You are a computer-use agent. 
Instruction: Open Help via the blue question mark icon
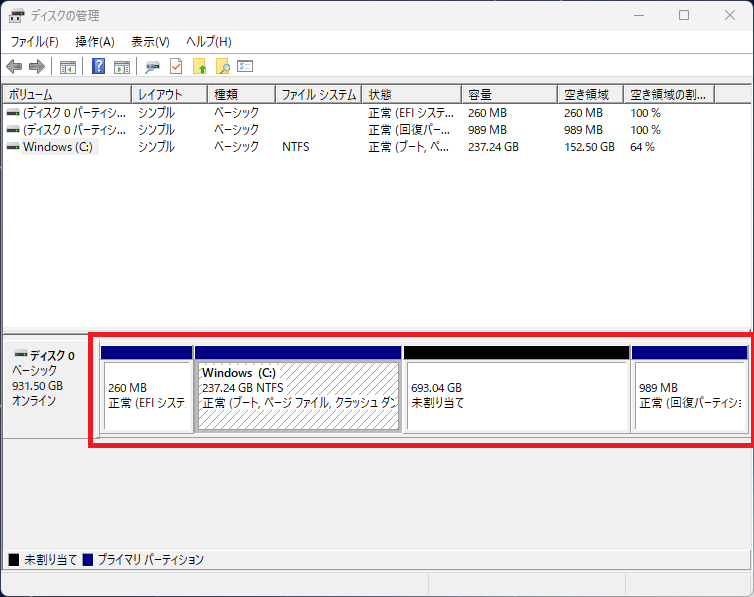(x=99, y=67)
